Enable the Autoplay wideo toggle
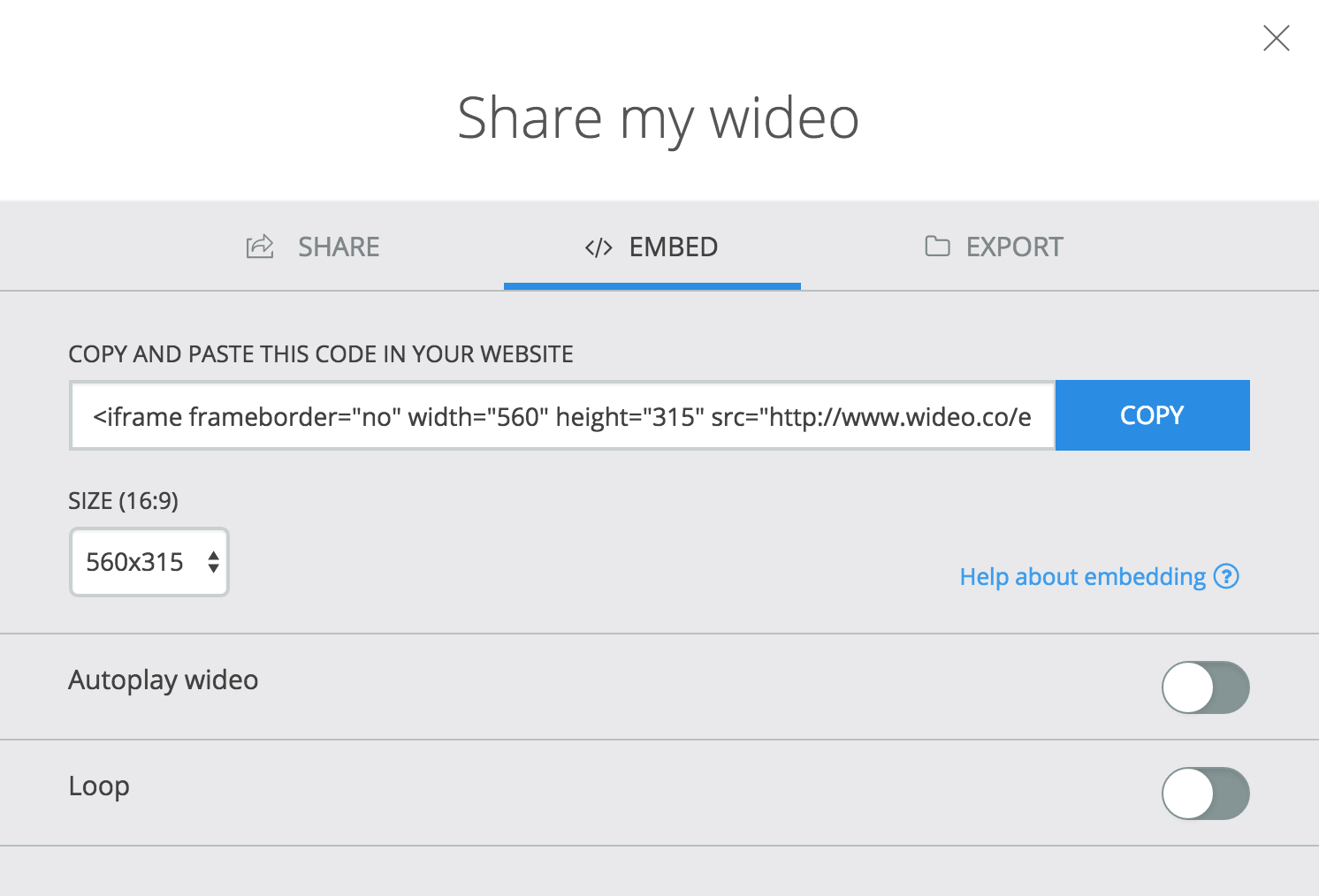The height and width of the screenshot is (896, 1319). click(x=1205, y=687)
